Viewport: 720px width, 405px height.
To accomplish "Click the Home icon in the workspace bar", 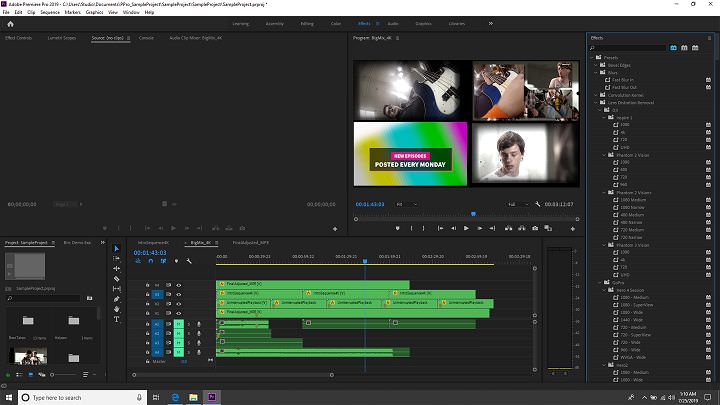I will point(11,24).
